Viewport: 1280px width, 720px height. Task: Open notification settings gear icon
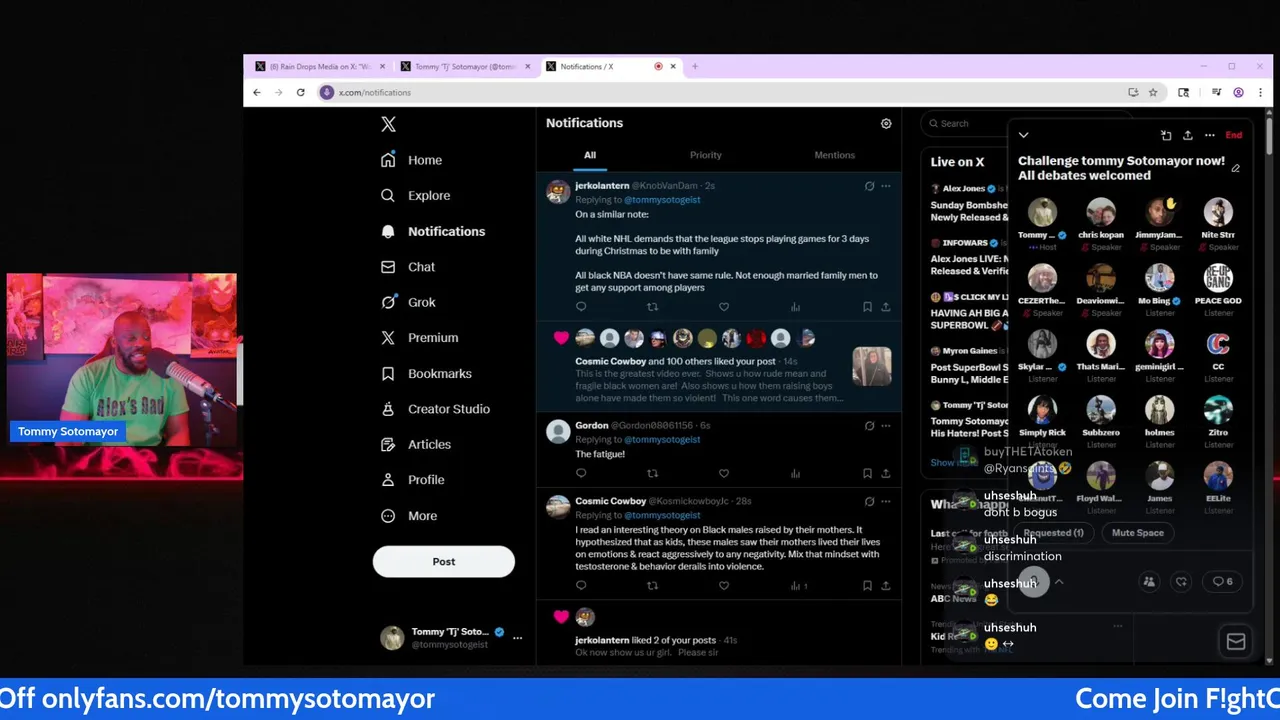[886, 123]
